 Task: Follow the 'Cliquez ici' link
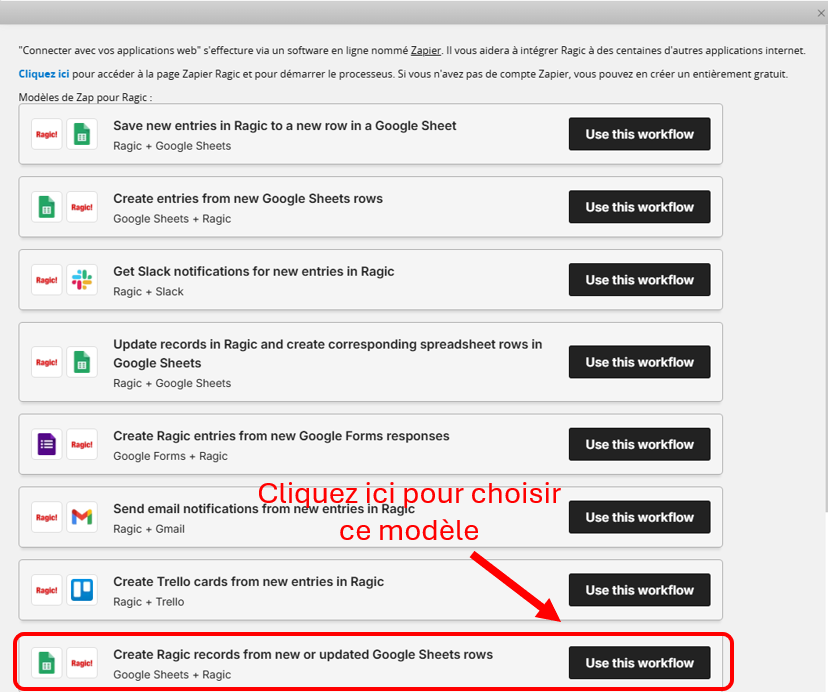point(44,74)
